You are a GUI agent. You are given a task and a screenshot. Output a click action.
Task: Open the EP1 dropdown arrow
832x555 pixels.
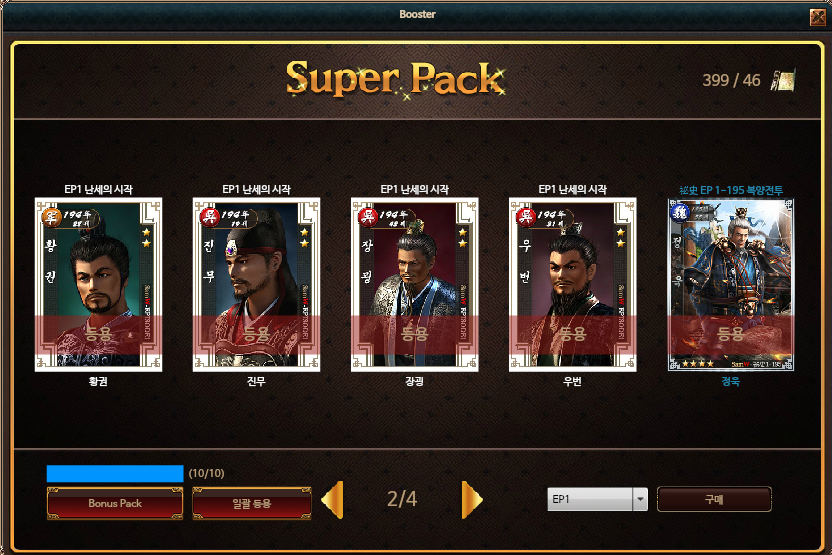640,499
